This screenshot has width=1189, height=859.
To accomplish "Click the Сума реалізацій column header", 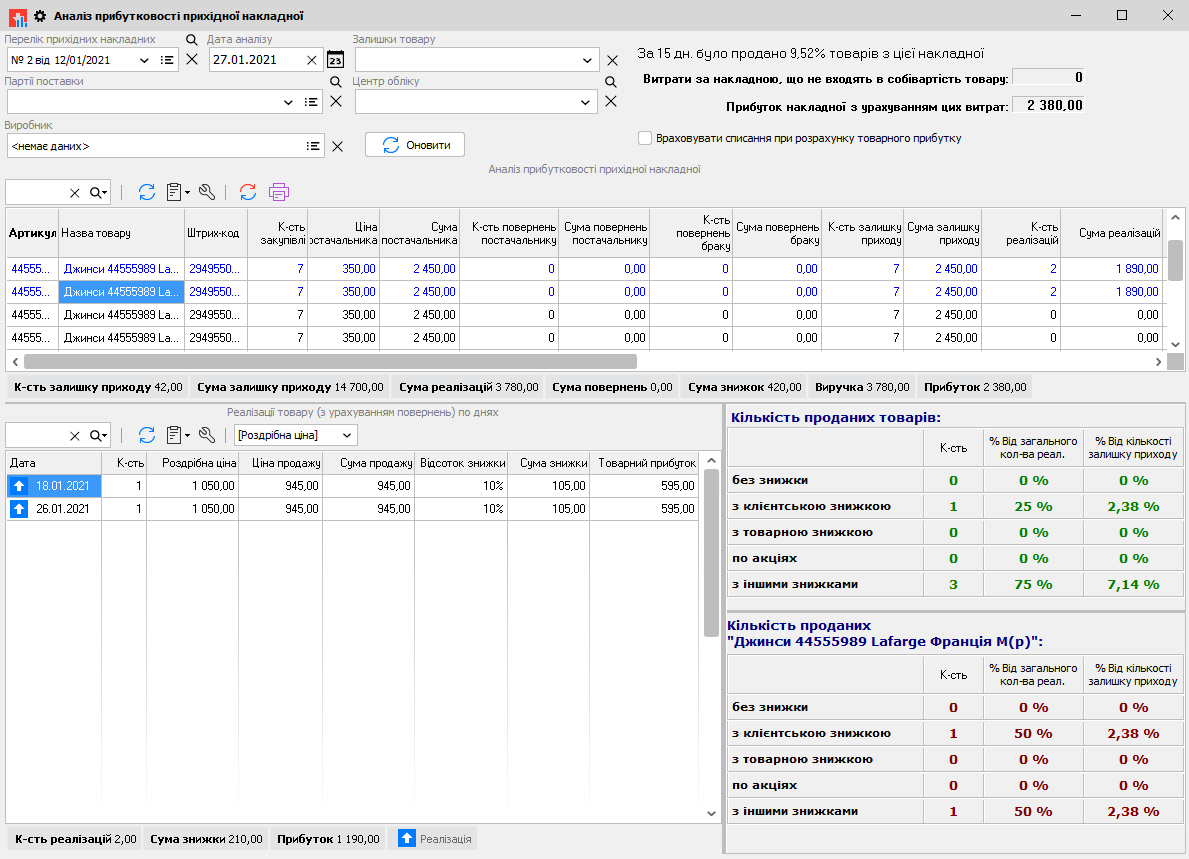I will coord(1111,233).
